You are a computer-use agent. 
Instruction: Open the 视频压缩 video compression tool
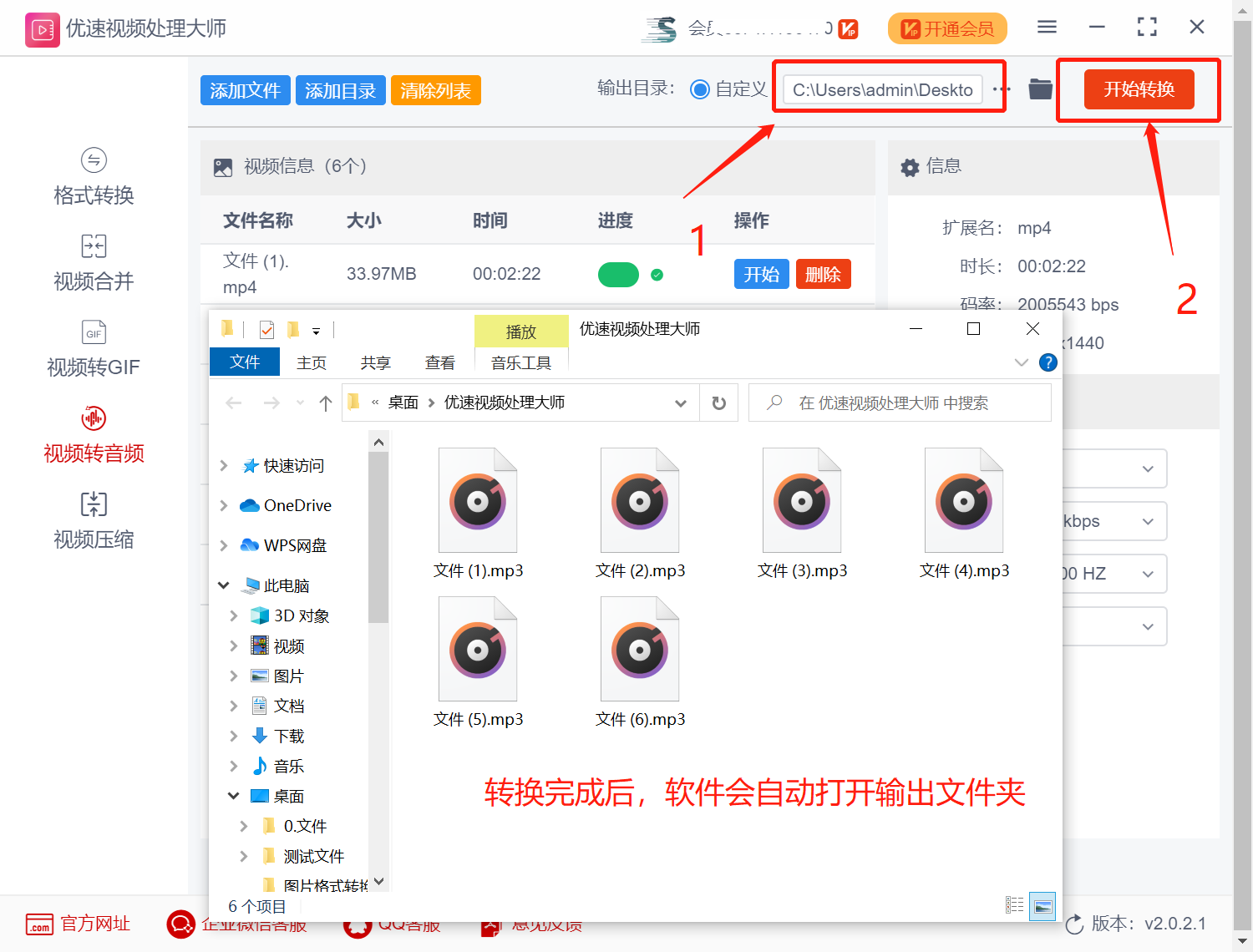pyautogui.click(x=94, y=521)
